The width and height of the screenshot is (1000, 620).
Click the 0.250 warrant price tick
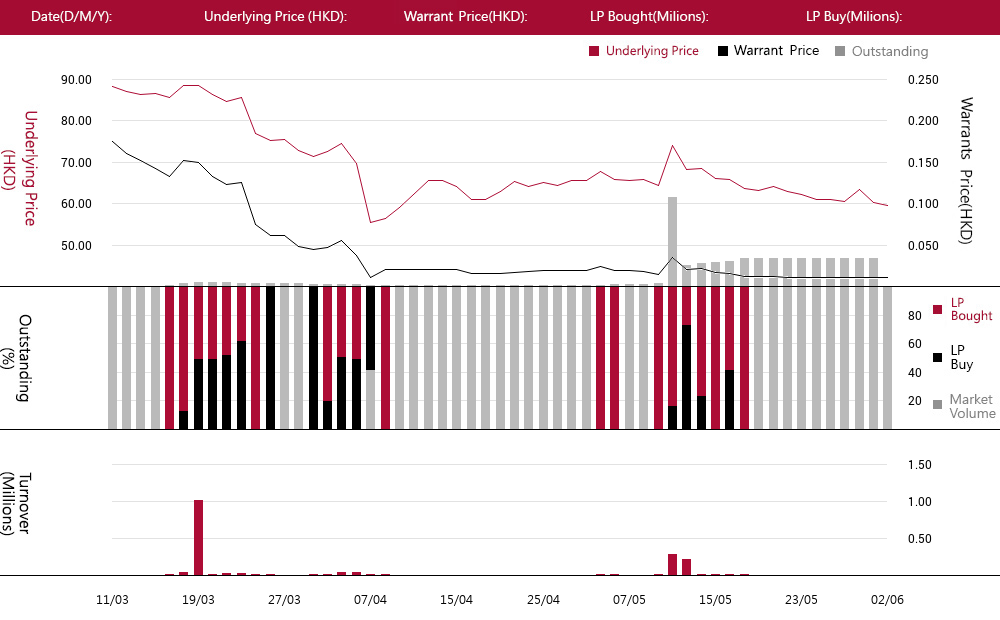coord(923,80)
